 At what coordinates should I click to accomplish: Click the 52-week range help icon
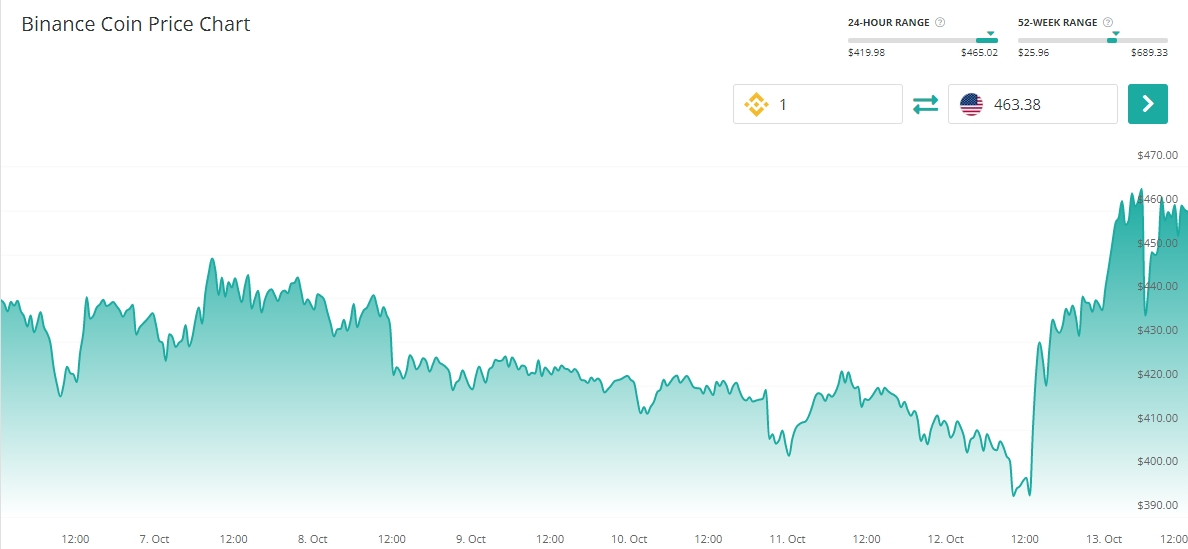pos(1108,22)
